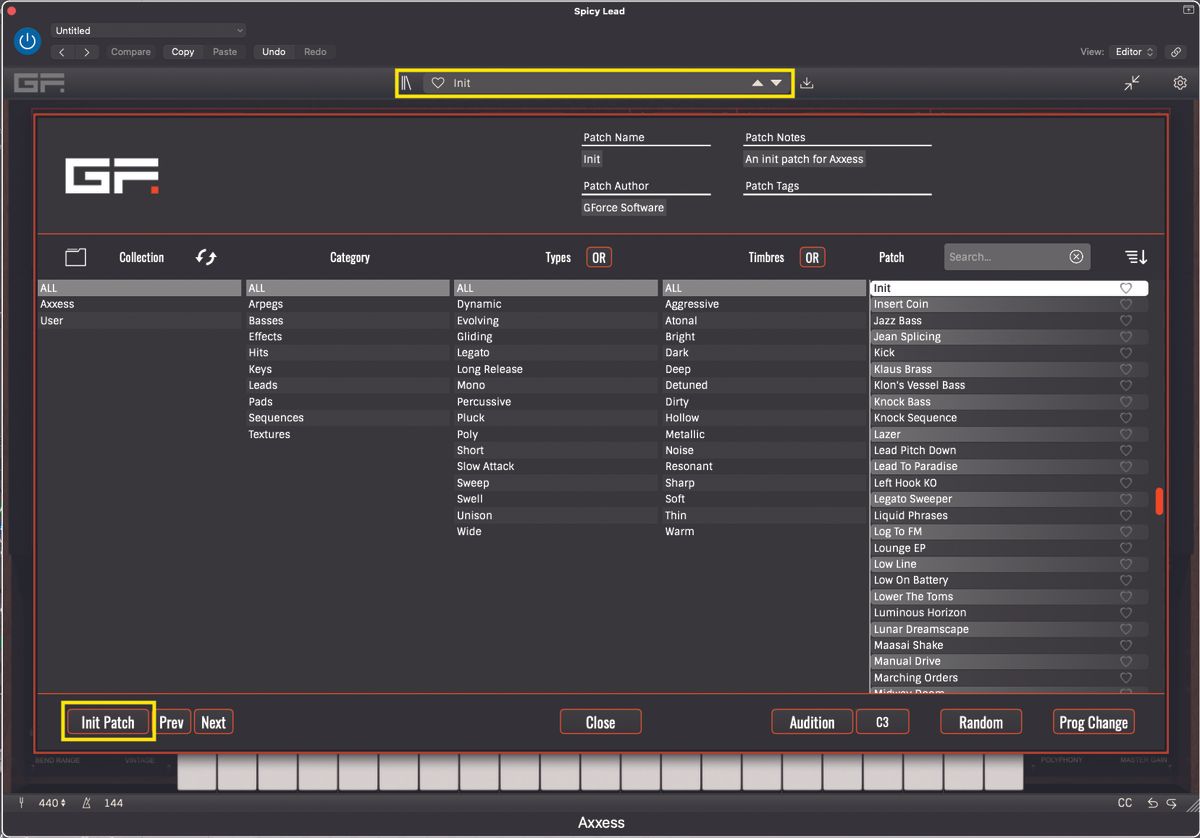Click the next patch down arrow
This screenshot has width=1200, height=838.
(777, 83)
